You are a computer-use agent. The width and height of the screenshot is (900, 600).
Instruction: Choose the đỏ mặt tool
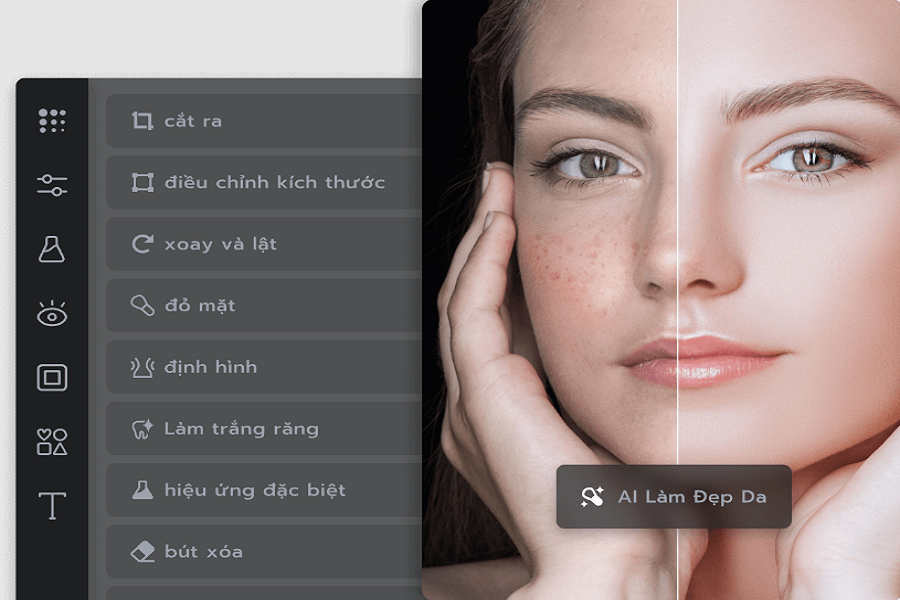tap(264, 305)
